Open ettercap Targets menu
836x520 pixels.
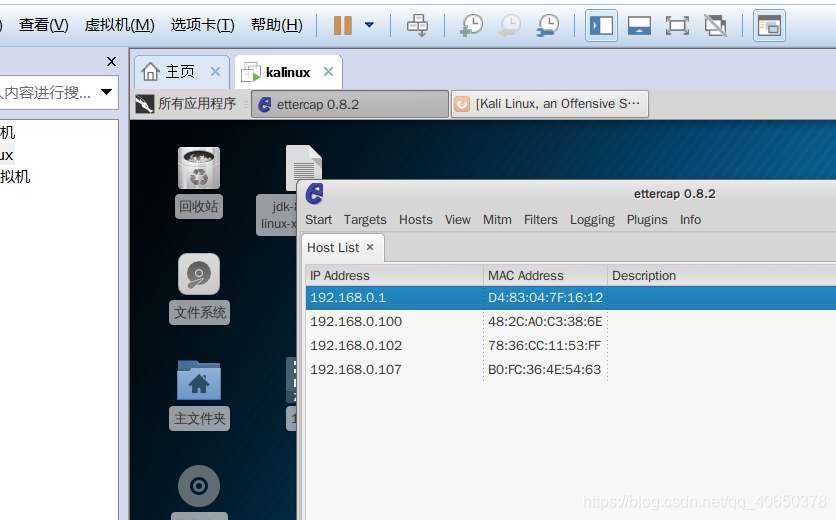[365, 220]
